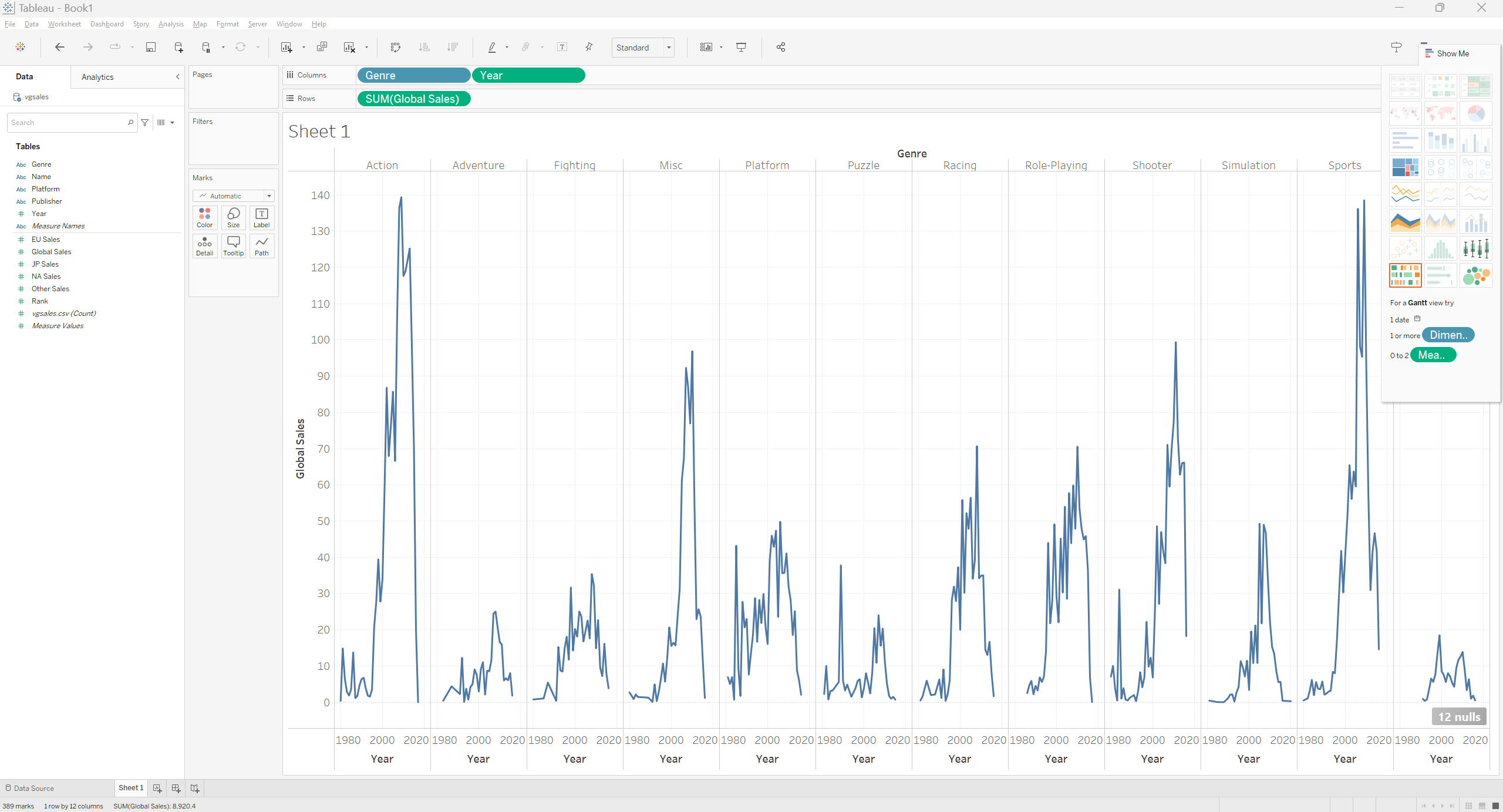Viewport: 1503px width, 812px height.
Task: Choose the pie chart in Show Me
Action: pyautogui.click(x=1475, y=113)
